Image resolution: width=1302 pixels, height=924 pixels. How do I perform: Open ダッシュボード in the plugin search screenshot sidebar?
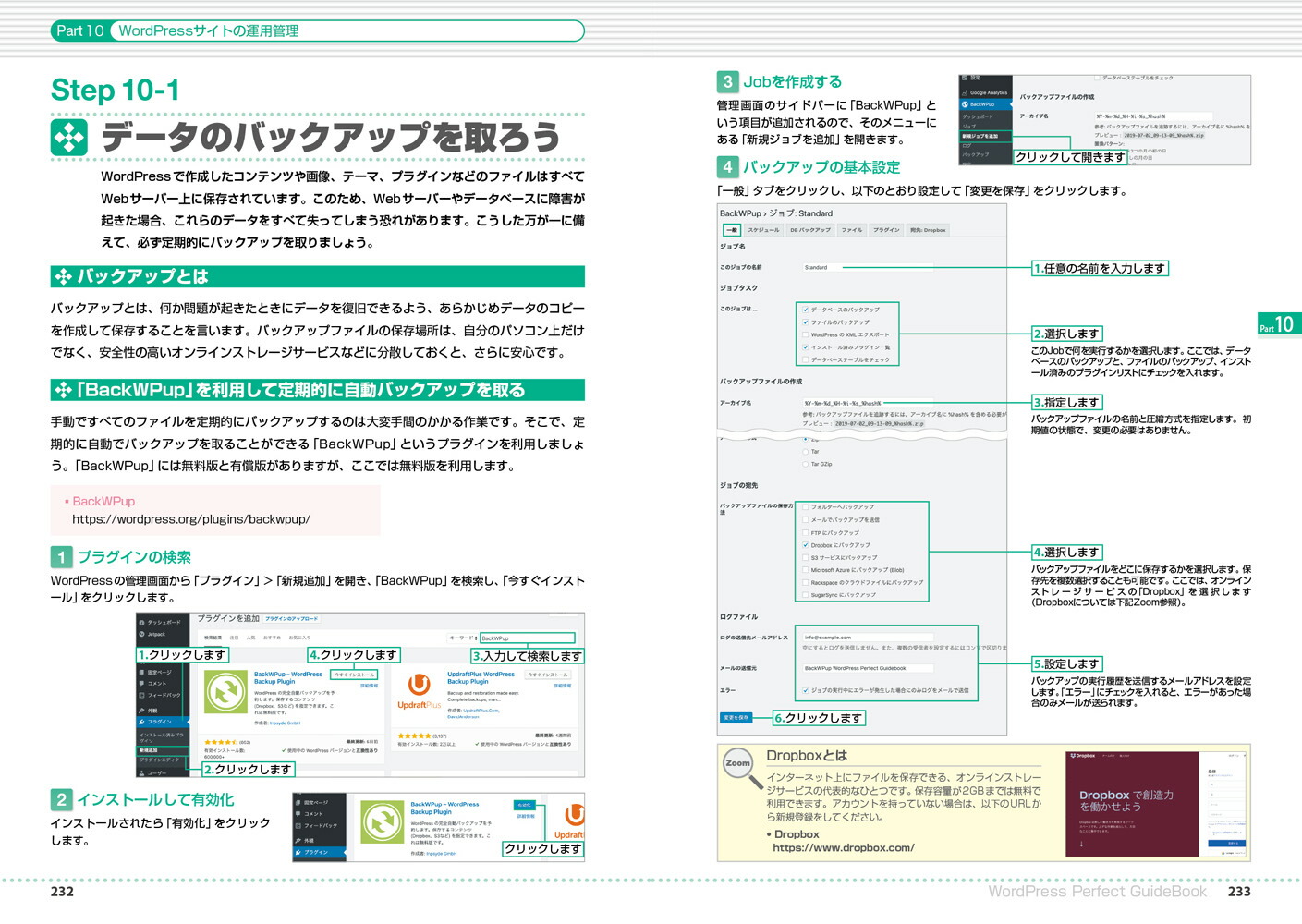(x=161, y=623)
